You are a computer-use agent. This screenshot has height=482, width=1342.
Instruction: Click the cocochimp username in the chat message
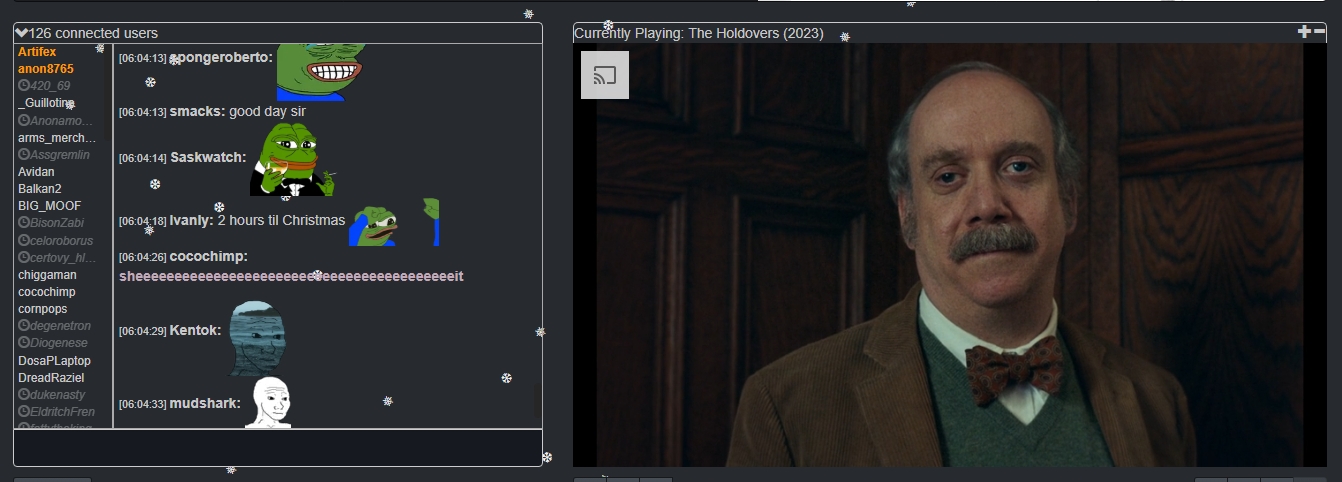(x=209, y=256)
